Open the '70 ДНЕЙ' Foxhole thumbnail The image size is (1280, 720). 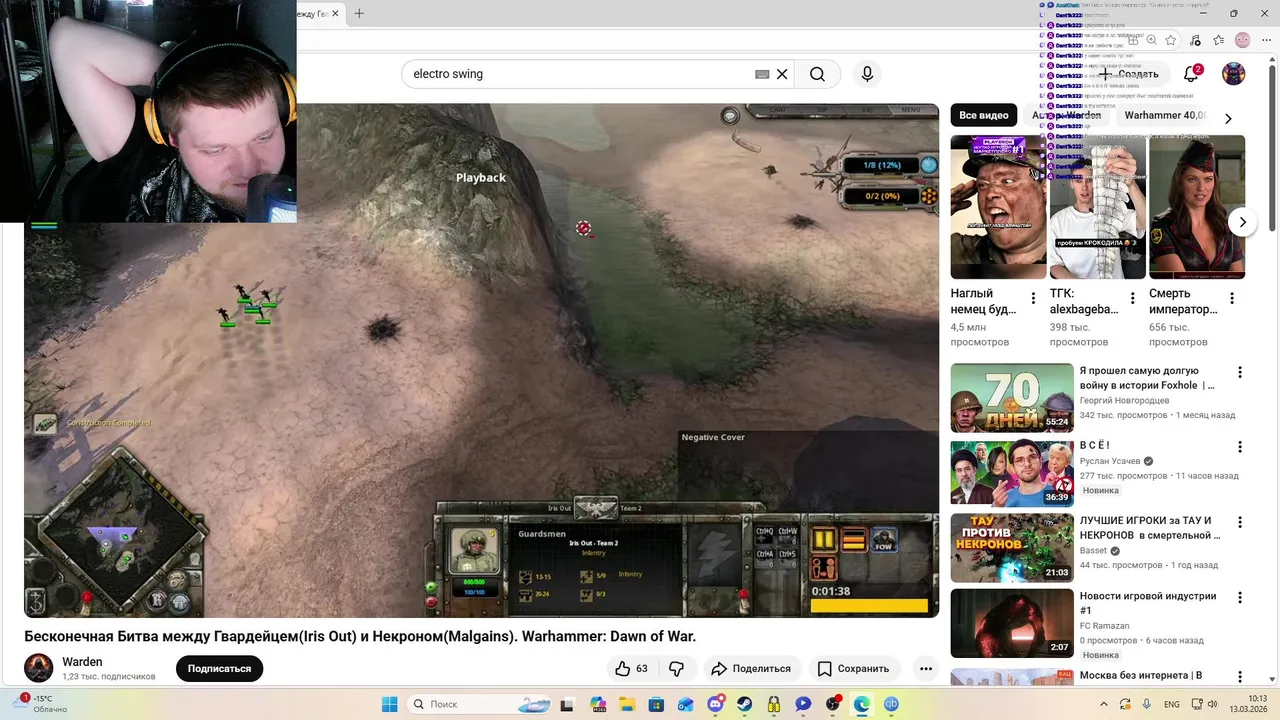(1012, 397)
